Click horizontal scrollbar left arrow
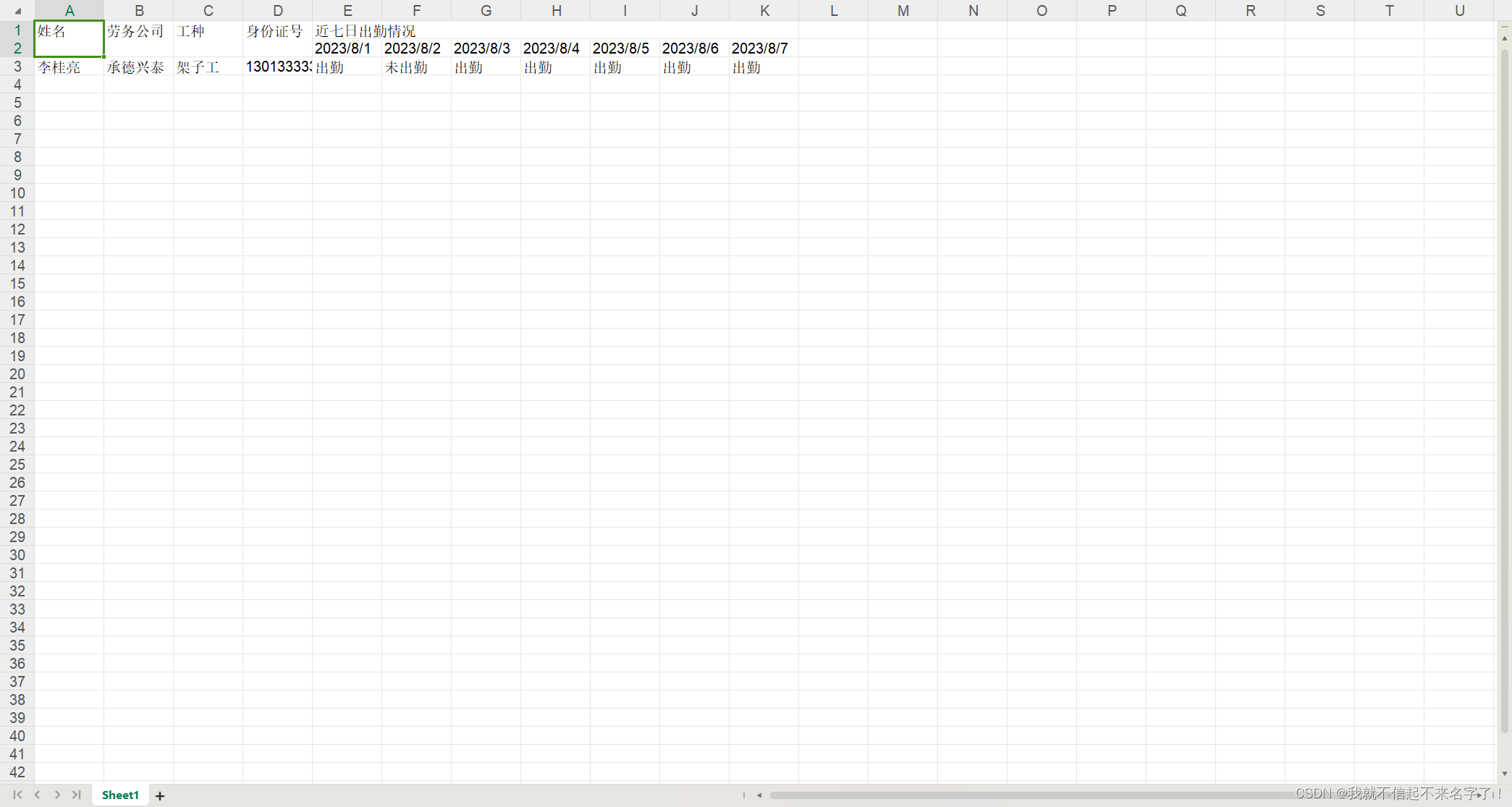 759,795
